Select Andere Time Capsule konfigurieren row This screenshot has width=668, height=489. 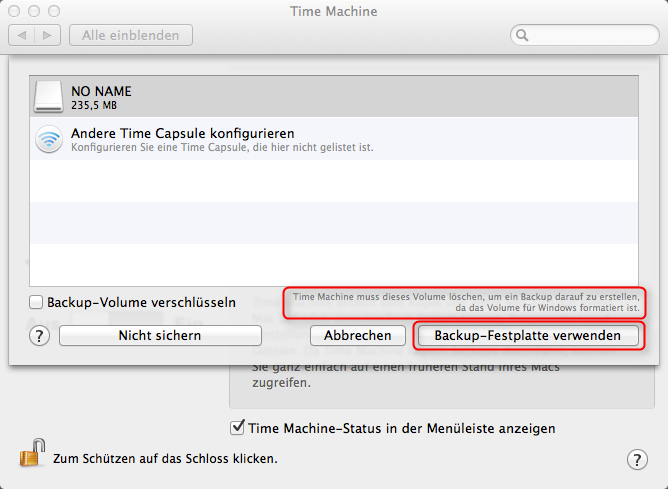[x=334, y=139]
